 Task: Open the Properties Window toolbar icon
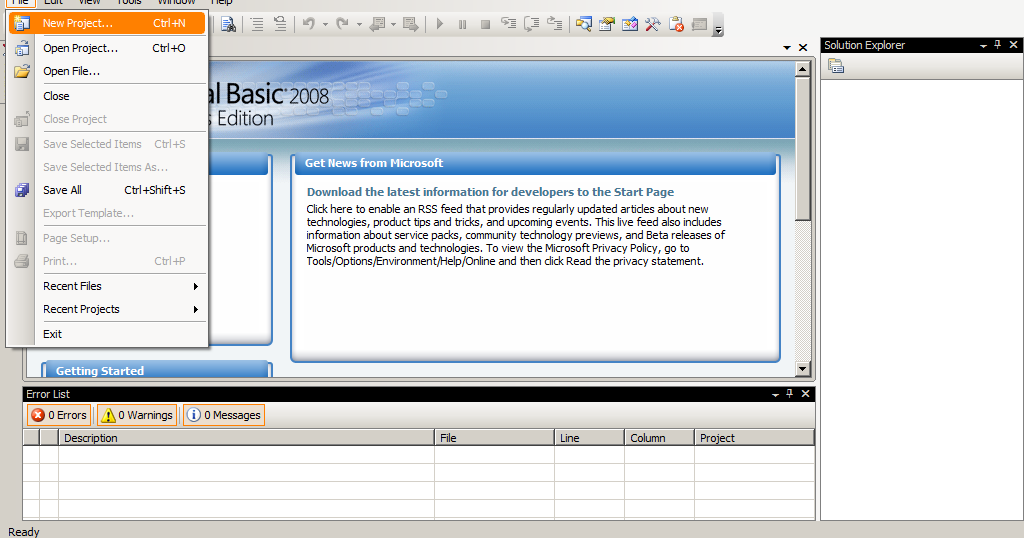click(x=607, y=24)
